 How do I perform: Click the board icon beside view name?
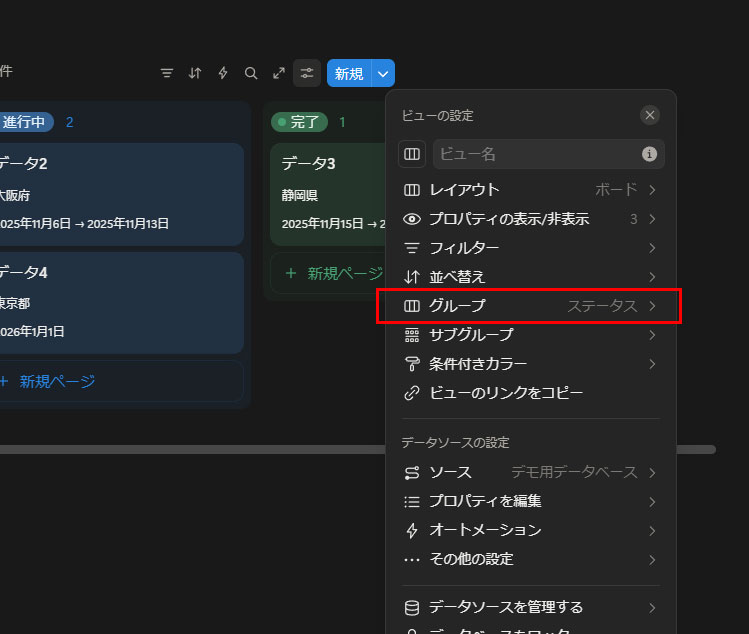(x=412, y=154)
